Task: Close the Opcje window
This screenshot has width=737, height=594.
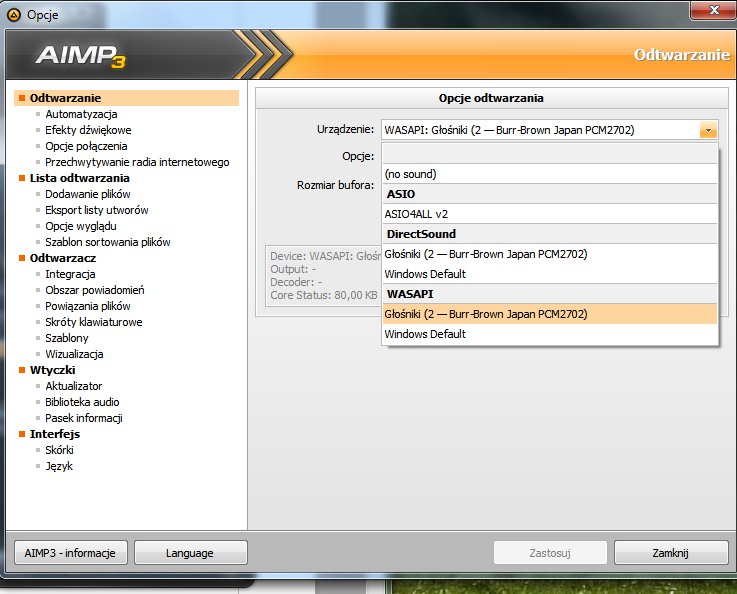Action: [714, 10]
